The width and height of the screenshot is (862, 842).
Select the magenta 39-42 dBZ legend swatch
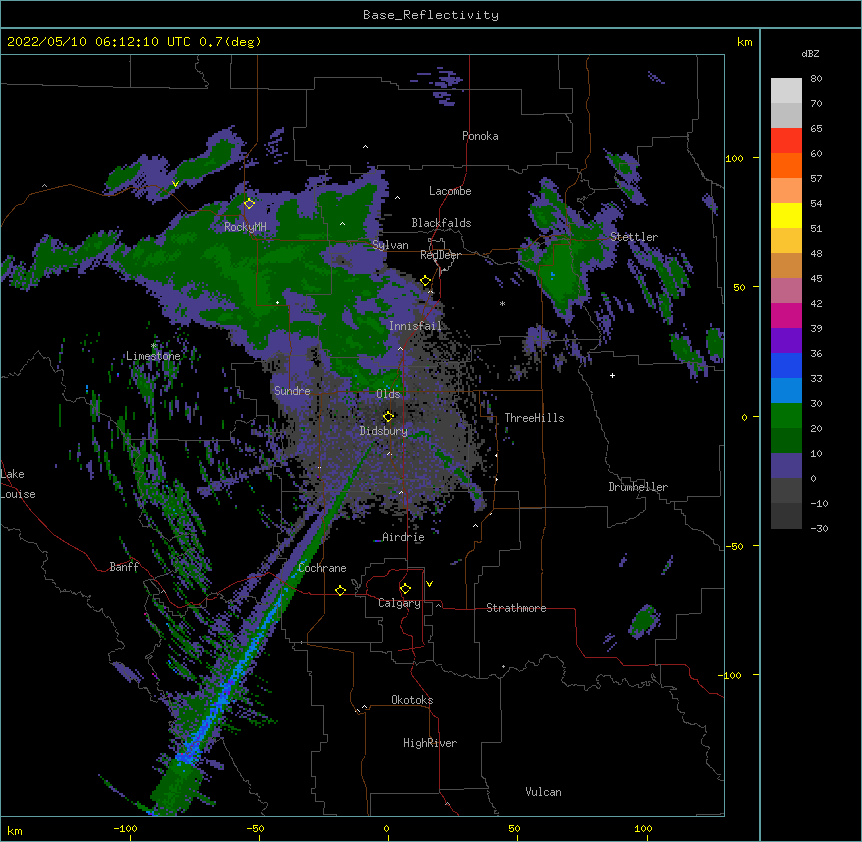pos(786,315)
